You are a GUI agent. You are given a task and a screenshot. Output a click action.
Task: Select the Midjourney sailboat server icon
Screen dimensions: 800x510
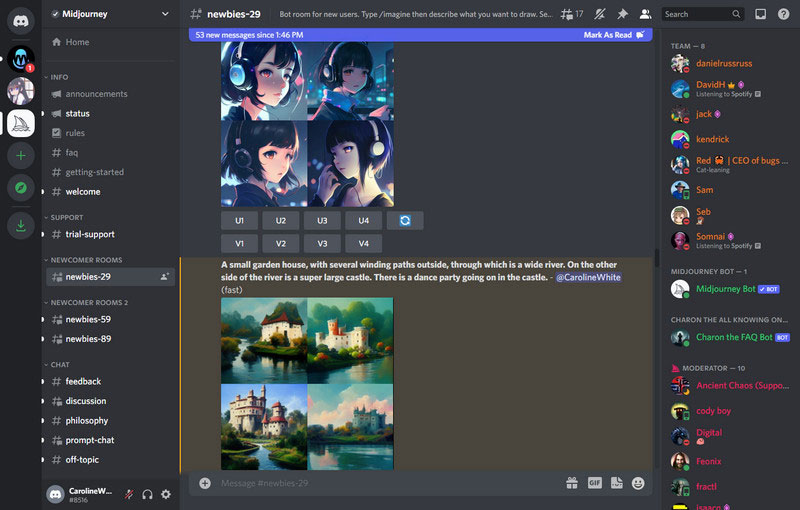[x=21, y=123]
